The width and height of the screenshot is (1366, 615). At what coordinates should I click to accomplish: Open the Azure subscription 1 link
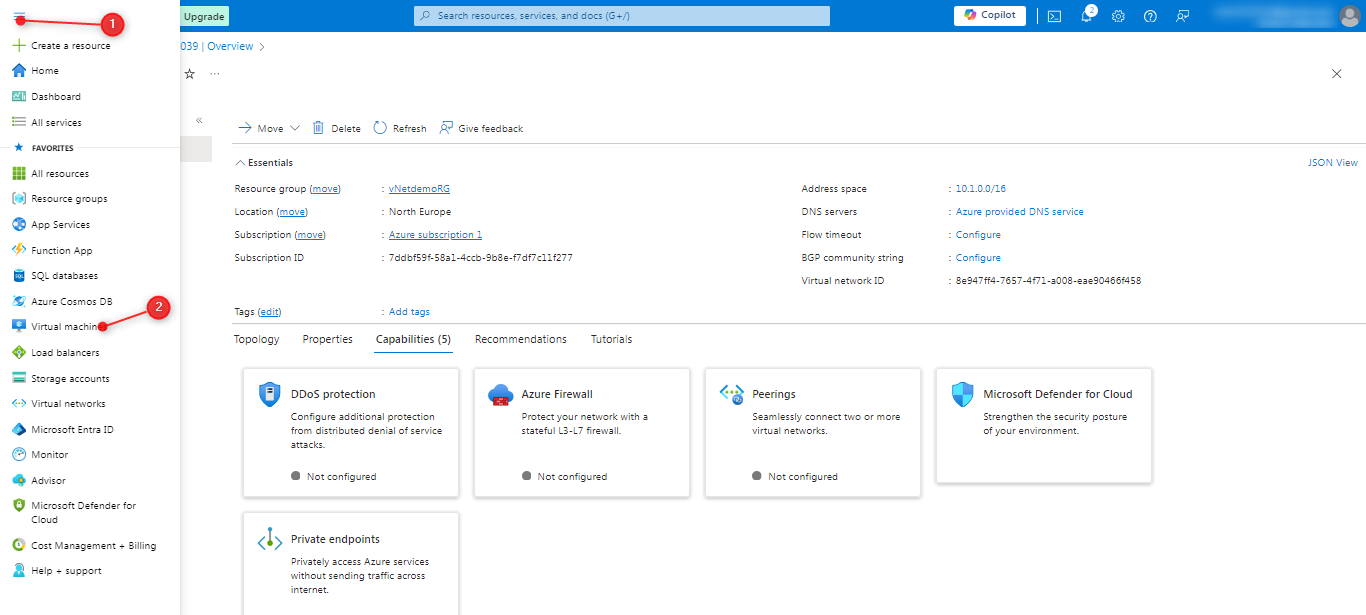(x=435, y=235)
